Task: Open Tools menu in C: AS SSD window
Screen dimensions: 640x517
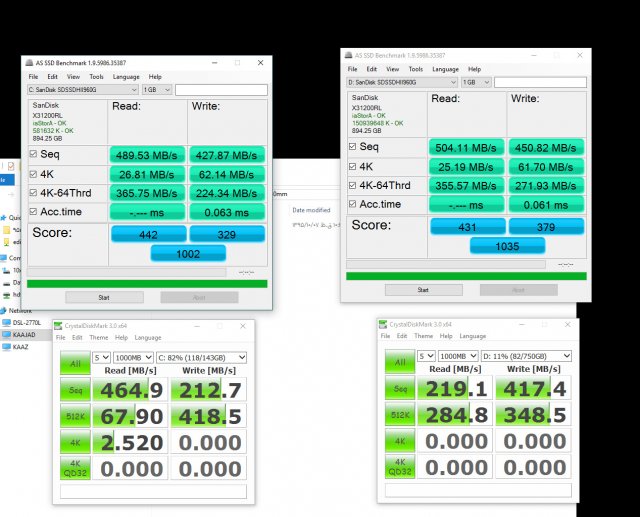Action: tap(96, 76)
